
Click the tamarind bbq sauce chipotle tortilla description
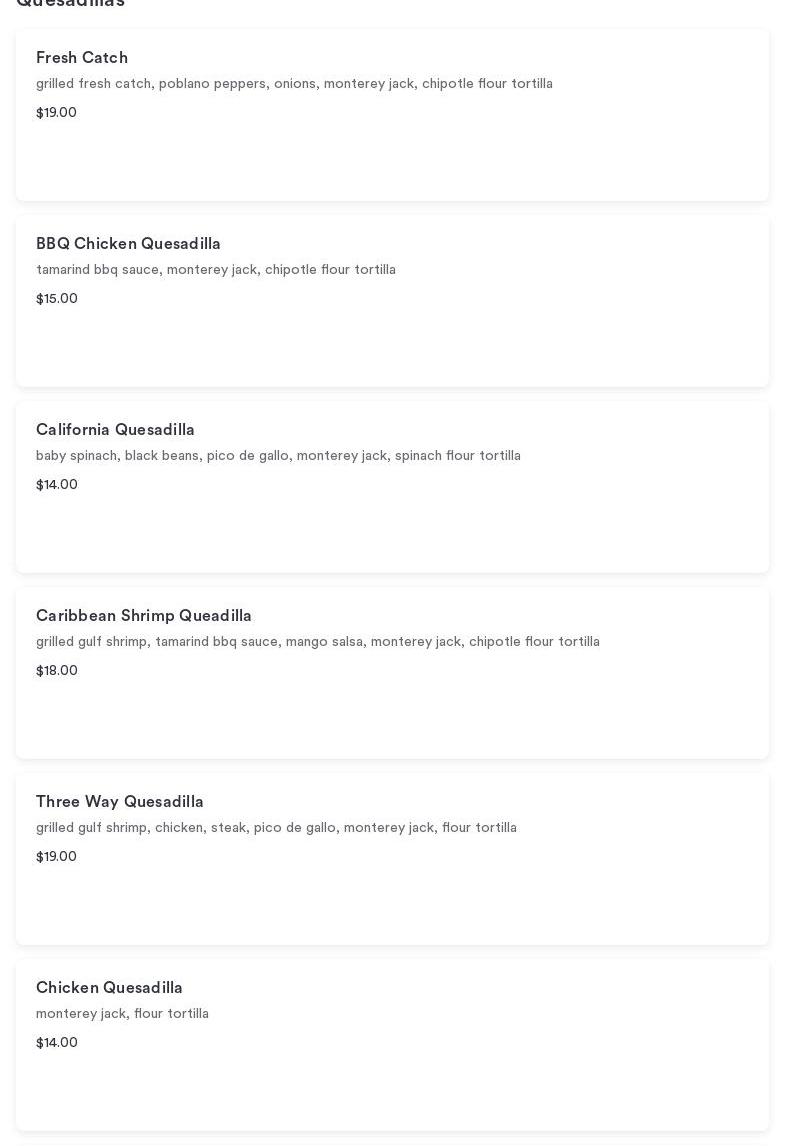[x=215, y=270]
